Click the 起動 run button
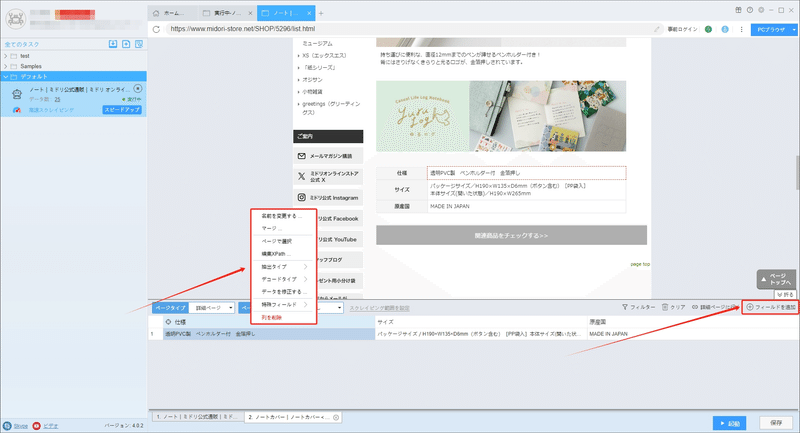800x433 pixels. tap(730, 423)
